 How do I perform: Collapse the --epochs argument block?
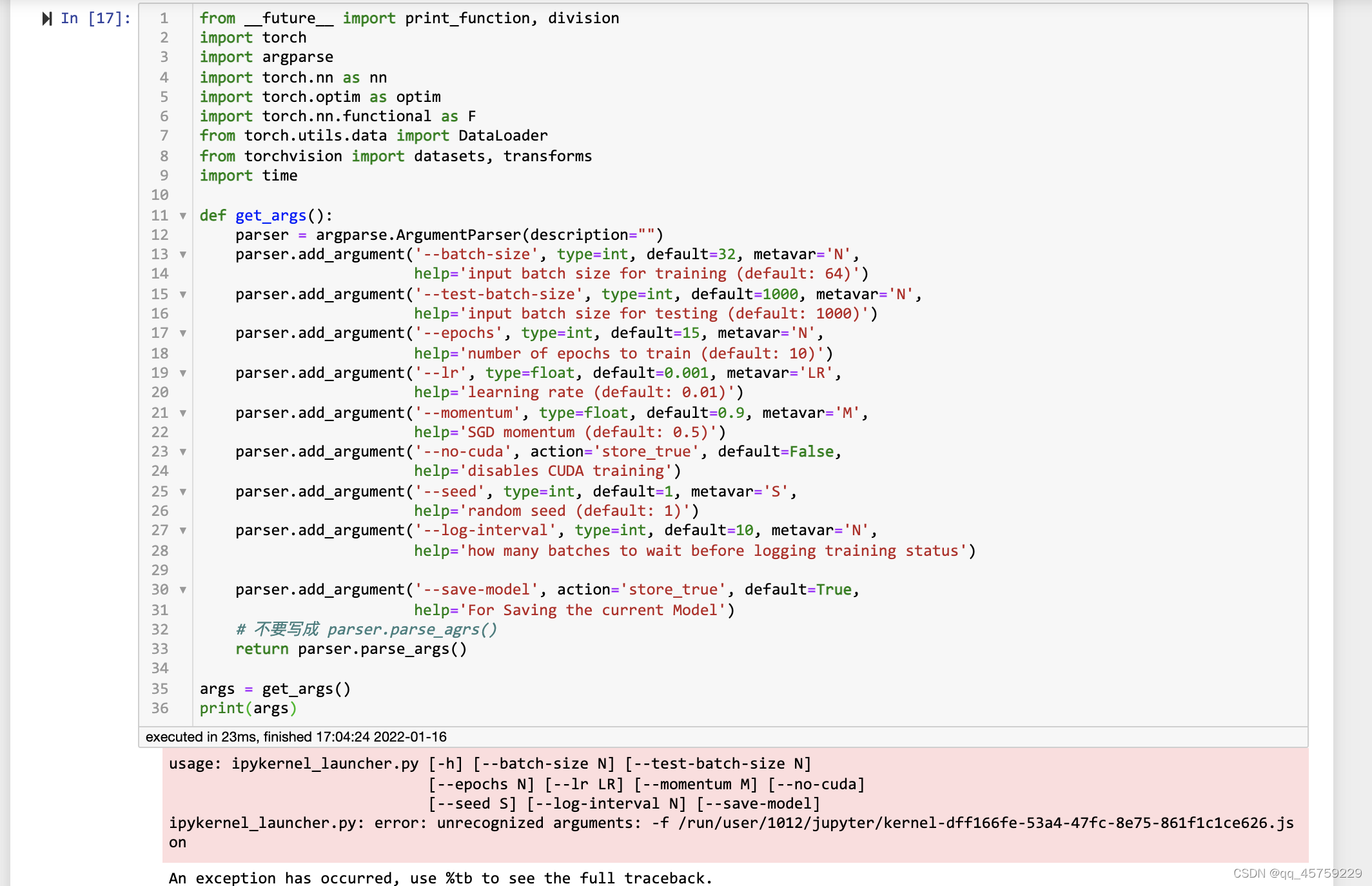(x=183, y=335)
